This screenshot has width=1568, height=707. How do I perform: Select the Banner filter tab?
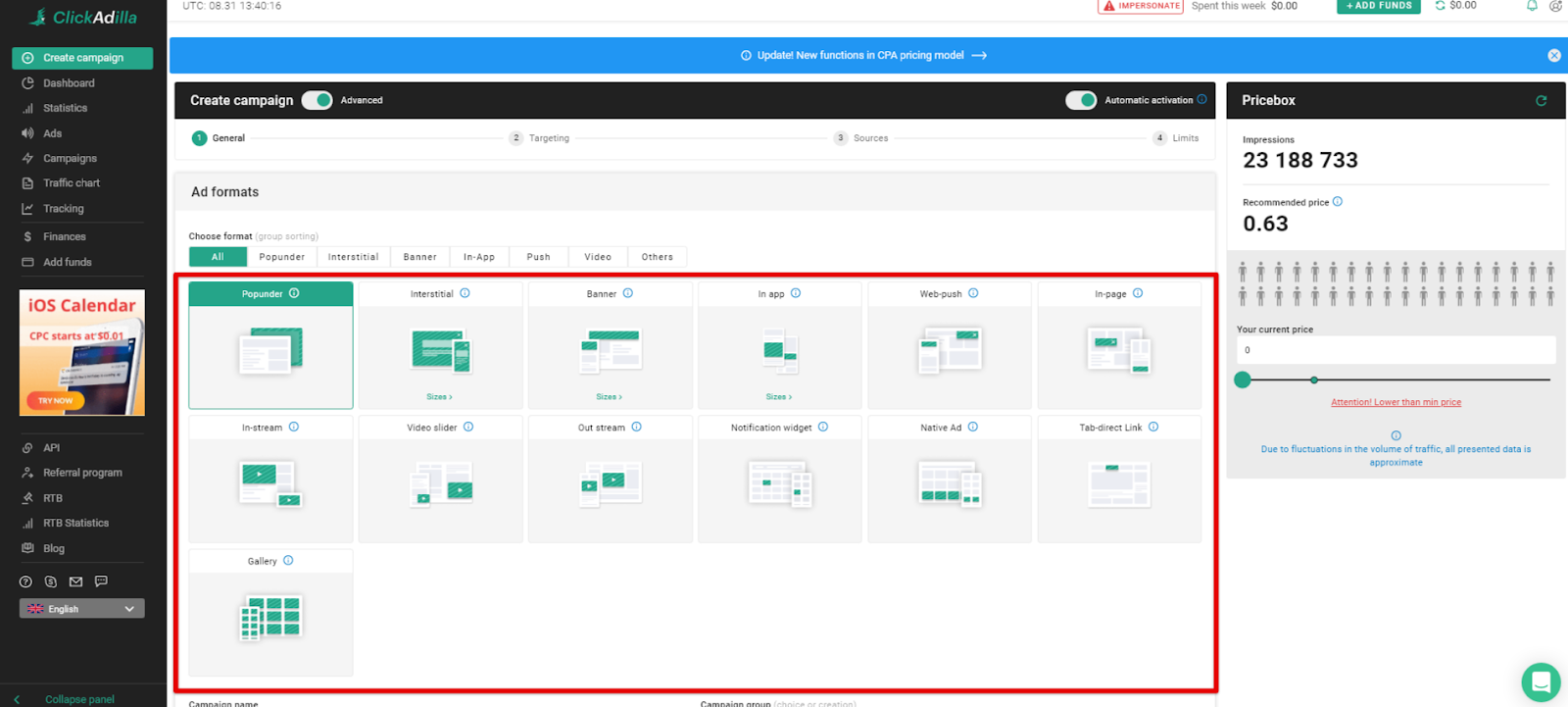[420, 257]
